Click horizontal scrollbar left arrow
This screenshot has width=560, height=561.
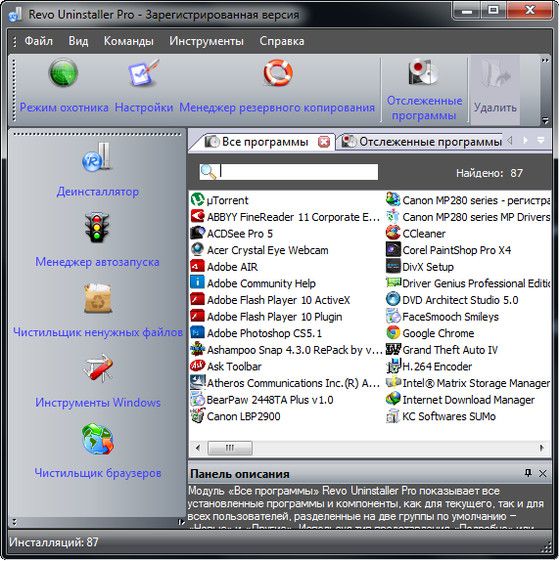[198, 448]
